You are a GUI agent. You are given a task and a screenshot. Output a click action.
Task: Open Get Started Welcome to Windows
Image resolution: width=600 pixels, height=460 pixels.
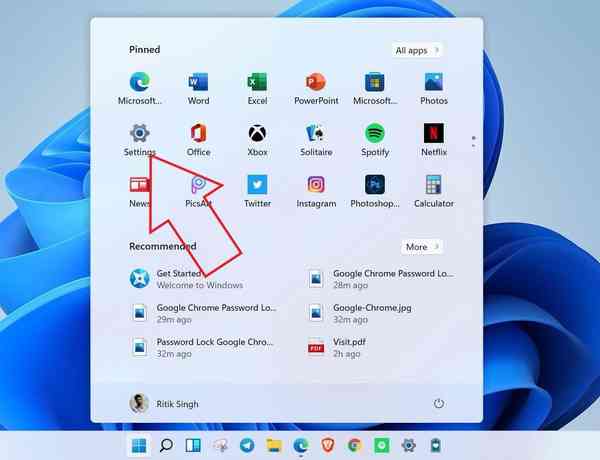coord(186,279)
